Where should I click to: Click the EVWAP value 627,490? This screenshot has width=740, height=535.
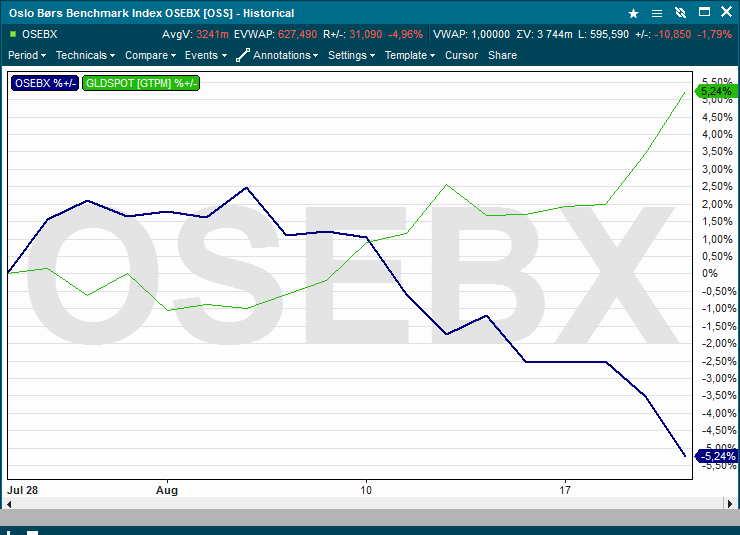tap(297, 34)
